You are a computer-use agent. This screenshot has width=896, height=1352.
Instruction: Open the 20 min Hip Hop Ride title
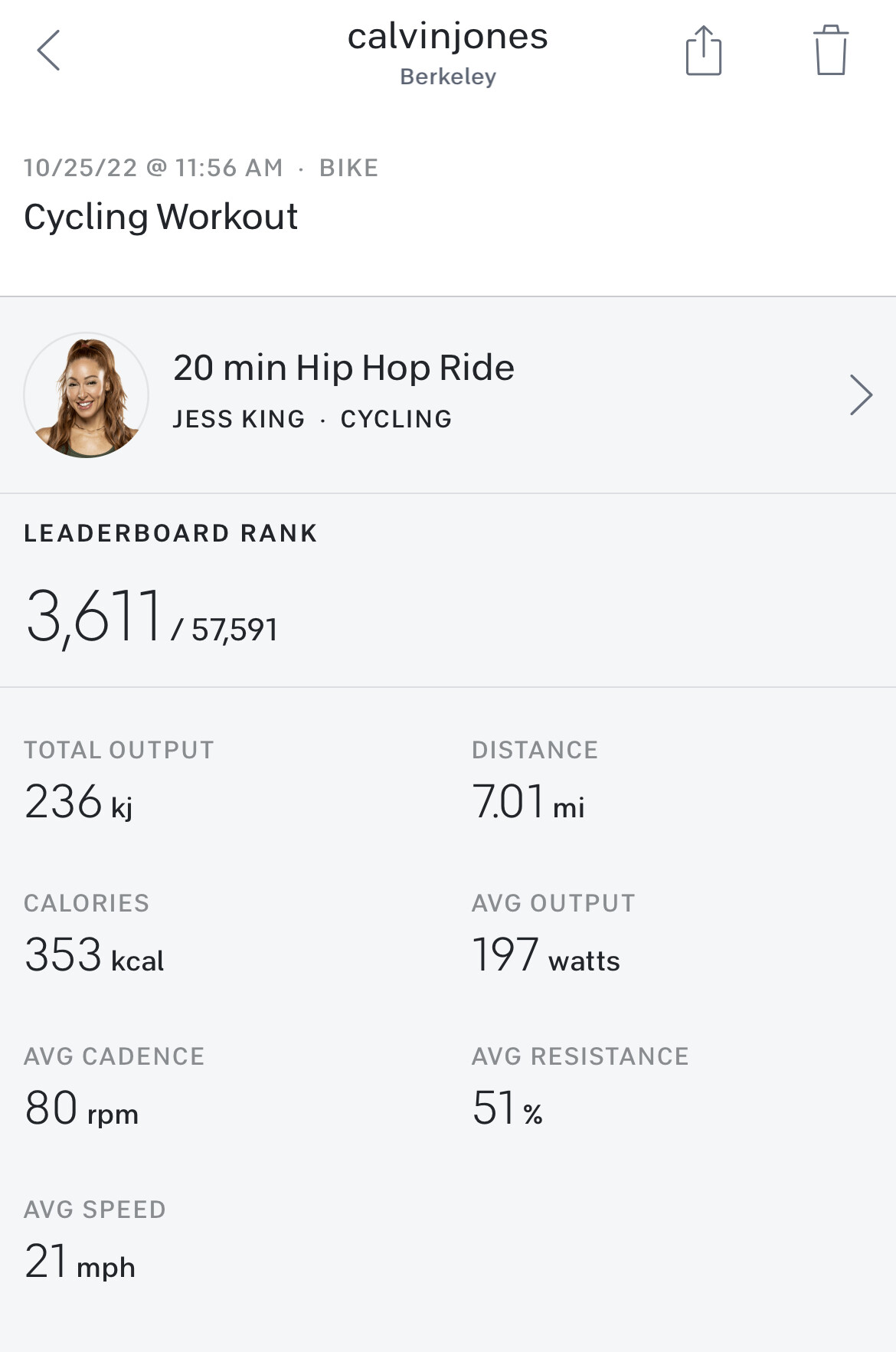coord(344,368)
